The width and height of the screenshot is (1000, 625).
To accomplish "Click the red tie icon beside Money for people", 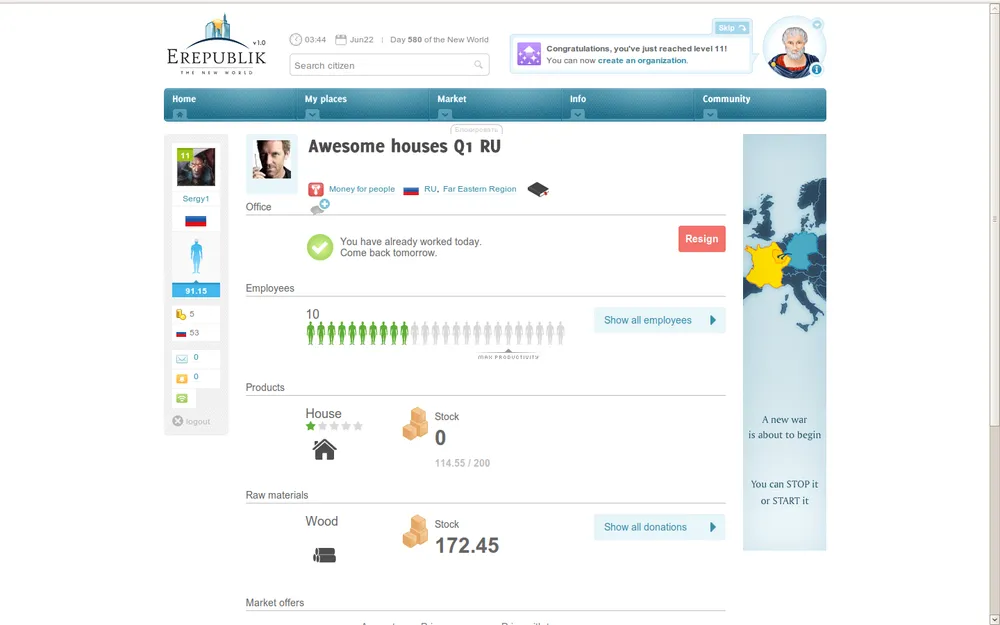I will tap(316, 189).
